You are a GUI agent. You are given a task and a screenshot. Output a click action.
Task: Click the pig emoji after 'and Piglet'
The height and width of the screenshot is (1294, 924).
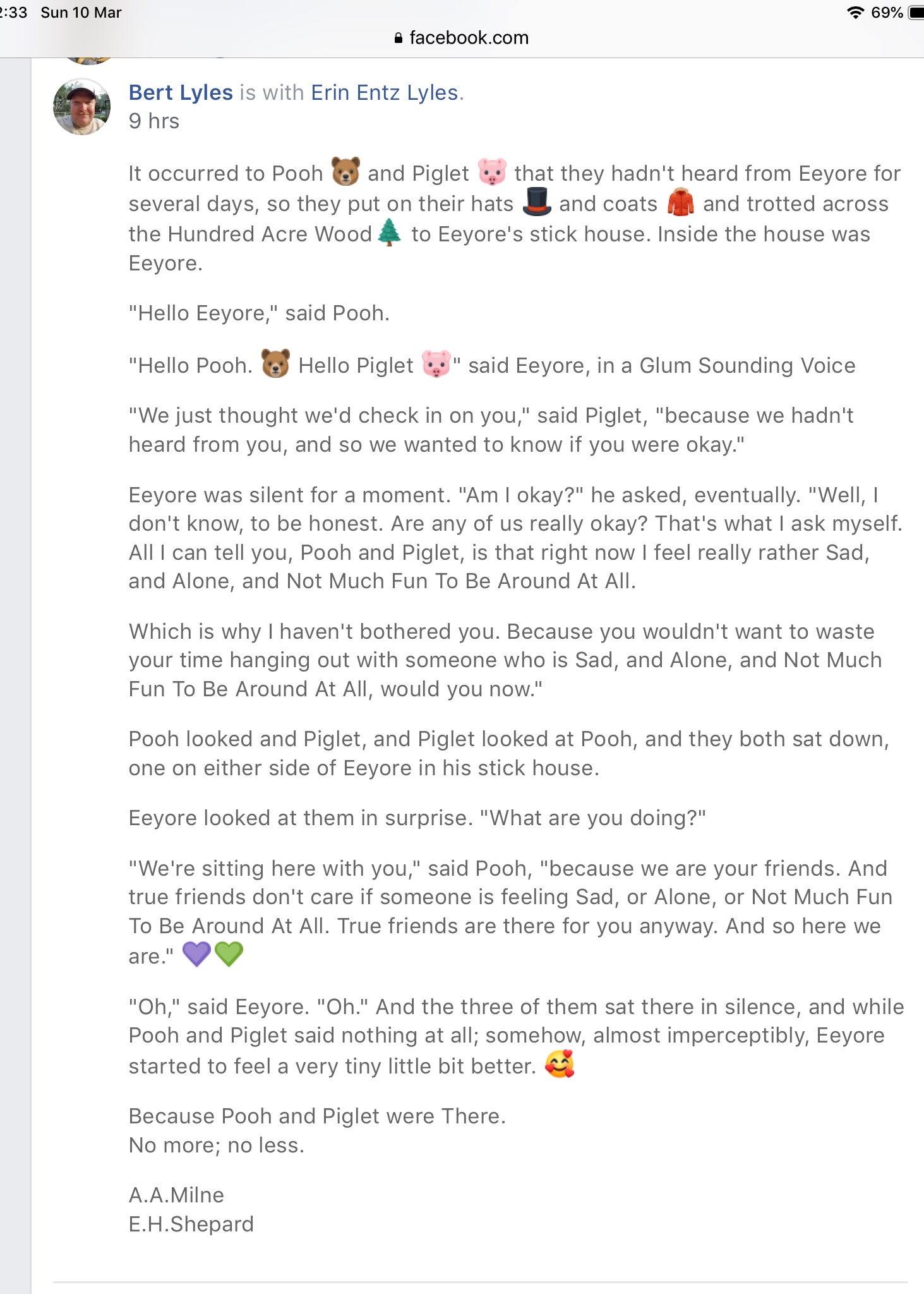click(492, 171)
